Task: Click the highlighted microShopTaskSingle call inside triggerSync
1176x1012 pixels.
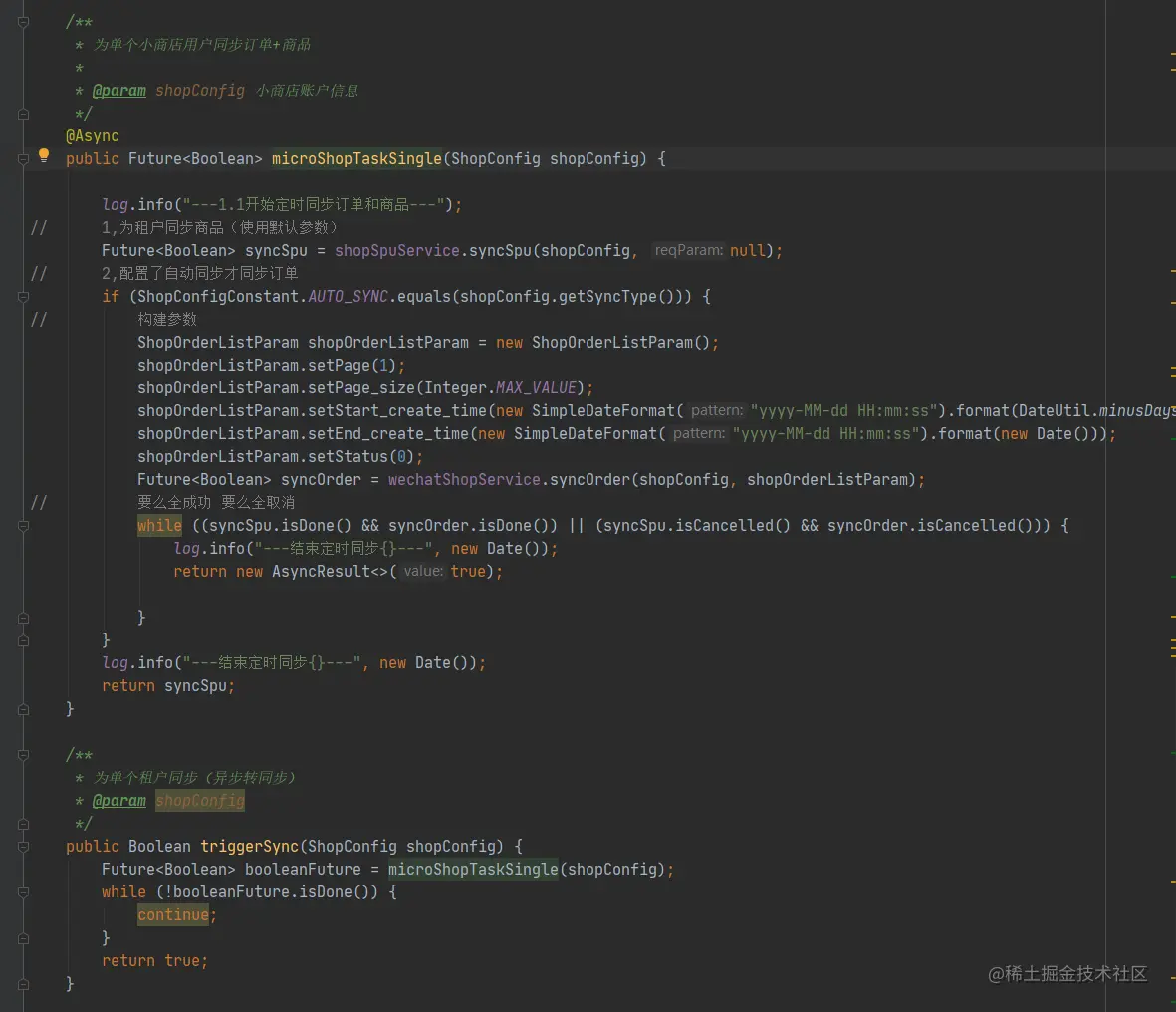Action: [x=473, y=869]
